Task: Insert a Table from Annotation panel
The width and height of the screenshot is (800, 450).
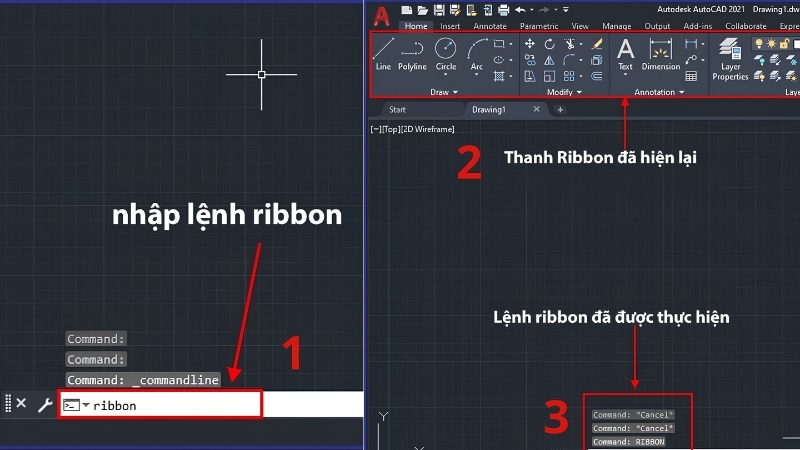Action: tap(691, 77)
